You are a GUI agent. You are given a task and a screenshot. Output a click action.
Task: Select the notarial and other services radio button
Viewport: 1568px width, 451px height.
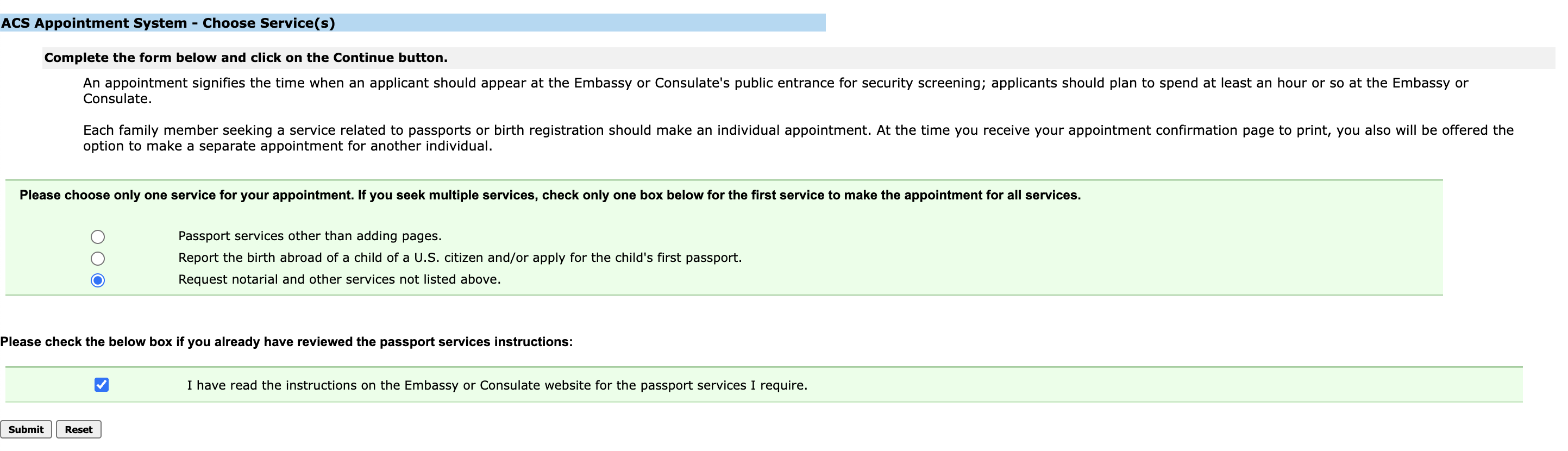pyautogui.click(x=97, y=280)
